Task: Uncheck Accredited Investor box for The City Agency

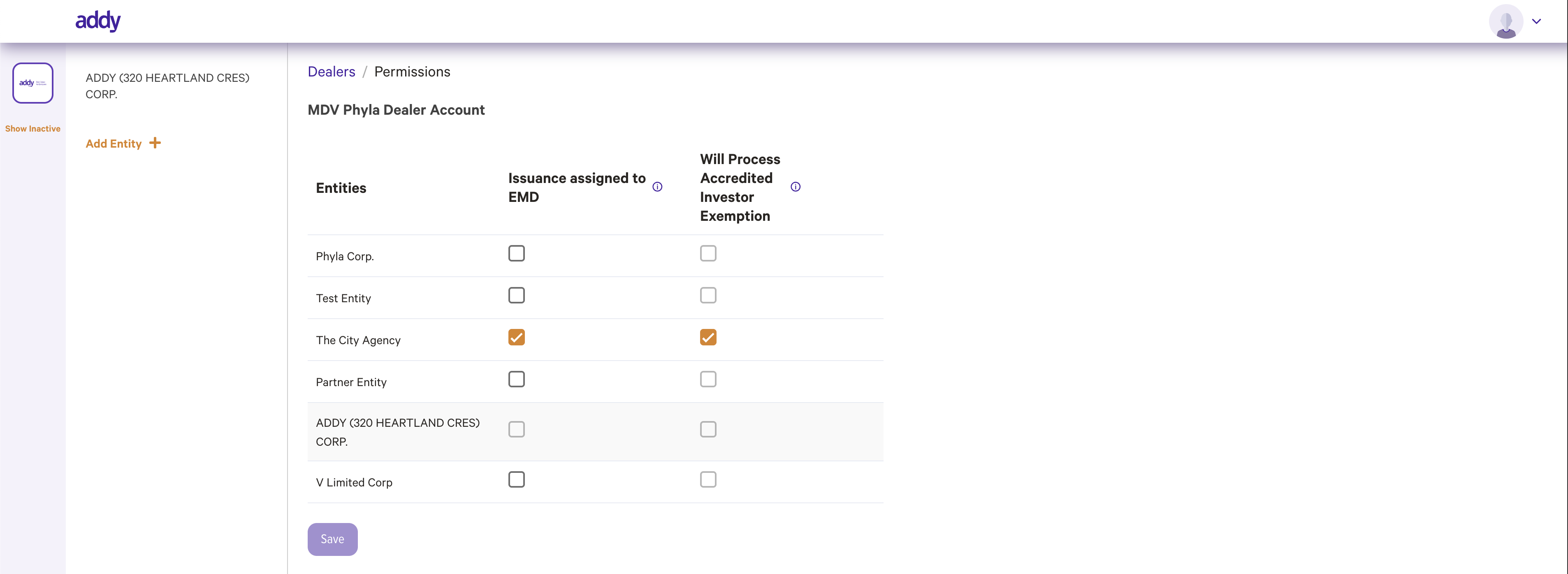Action: (x=708, y=337)
